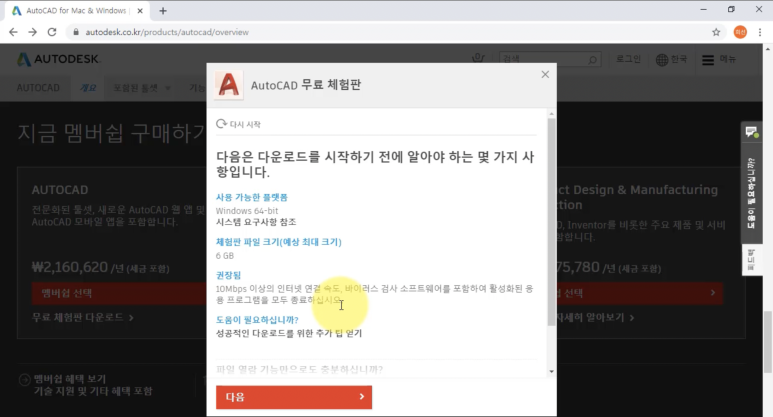Click the browser forward arrow
Viewport: 773px width, 417px height.
point(33,32)
